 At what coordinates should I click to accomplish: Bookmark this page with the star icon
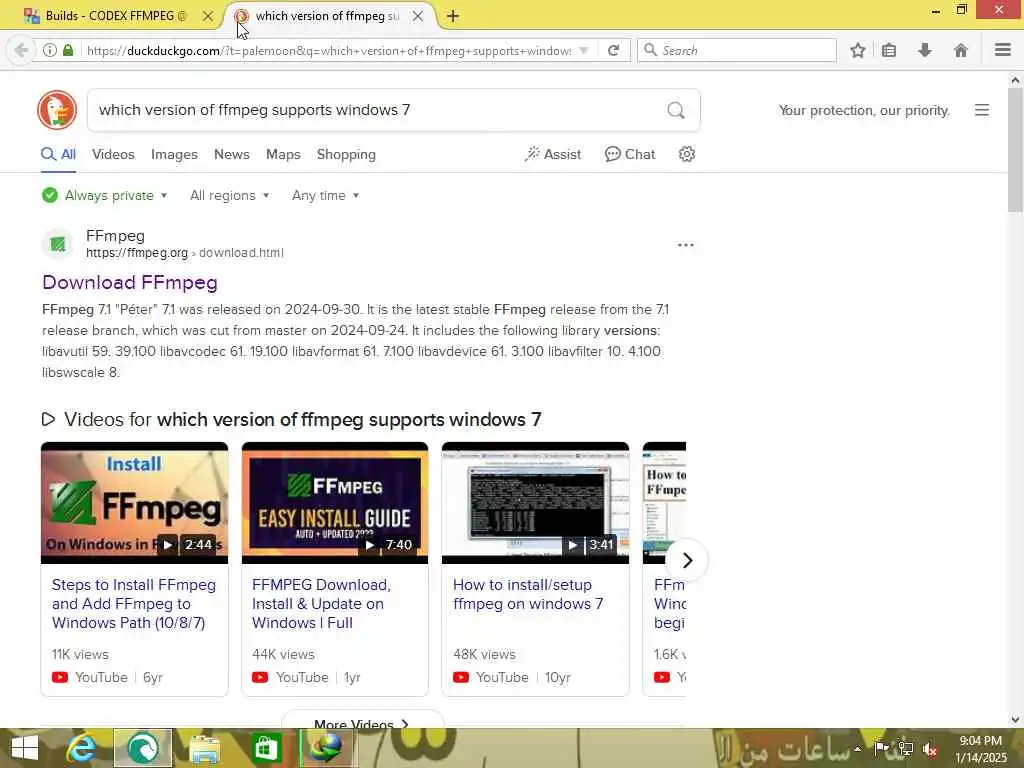(857, 50)
